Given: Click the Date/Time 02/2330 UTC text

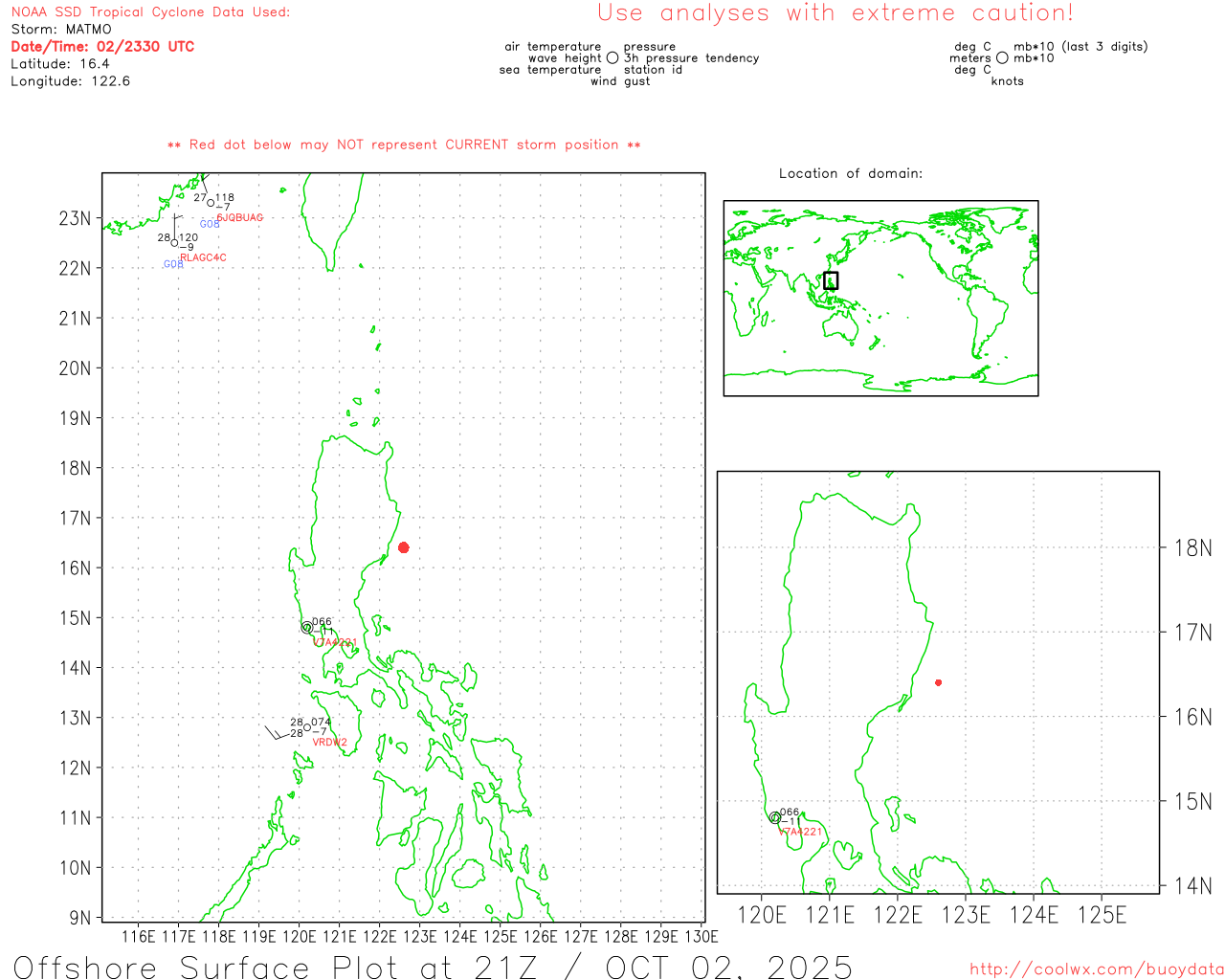Looking at the screenshot, I should click(102, 47).
